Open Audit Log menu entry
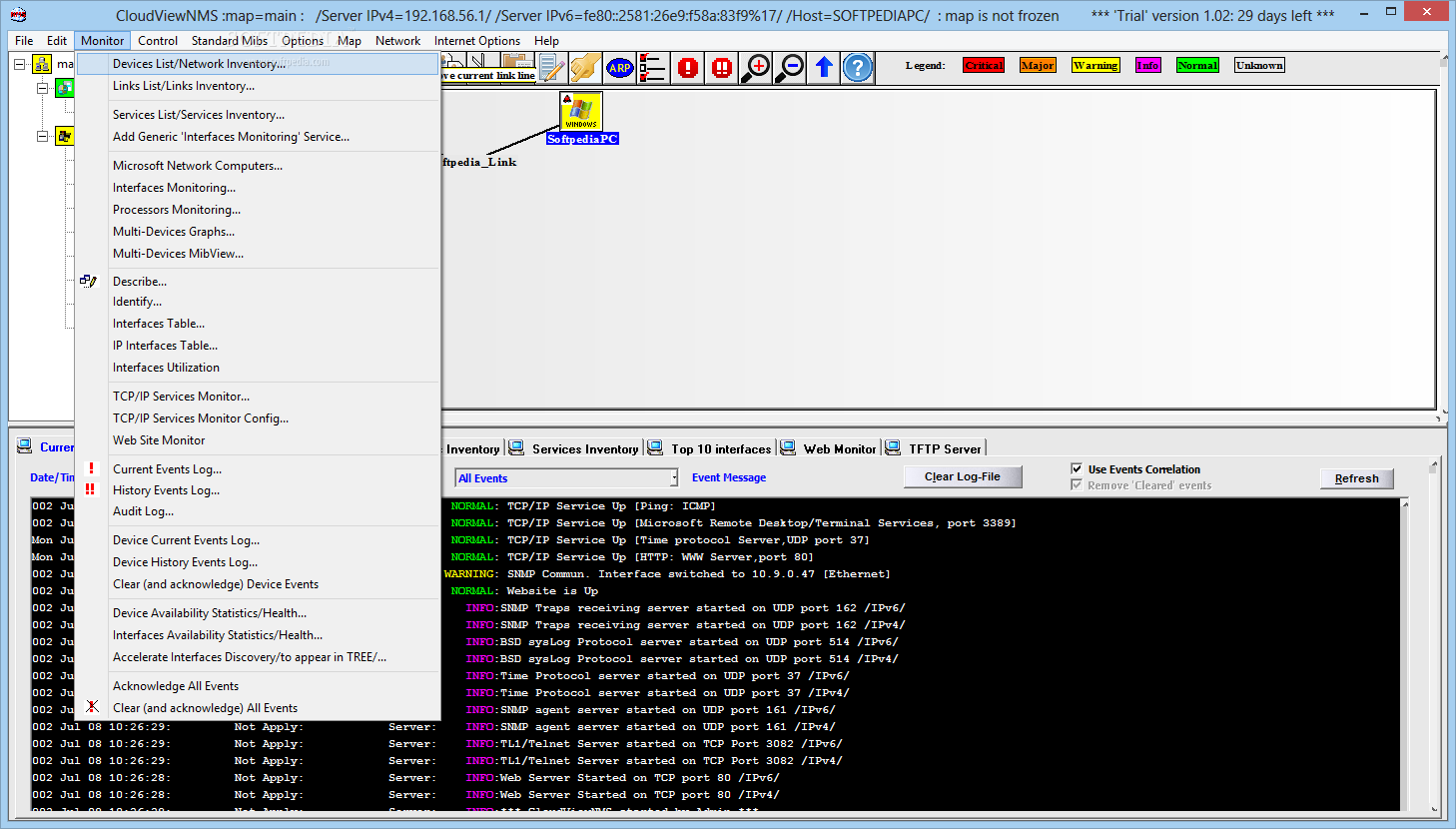The image size is (1456, 829). pyautogui.click(x=258, y=511)
